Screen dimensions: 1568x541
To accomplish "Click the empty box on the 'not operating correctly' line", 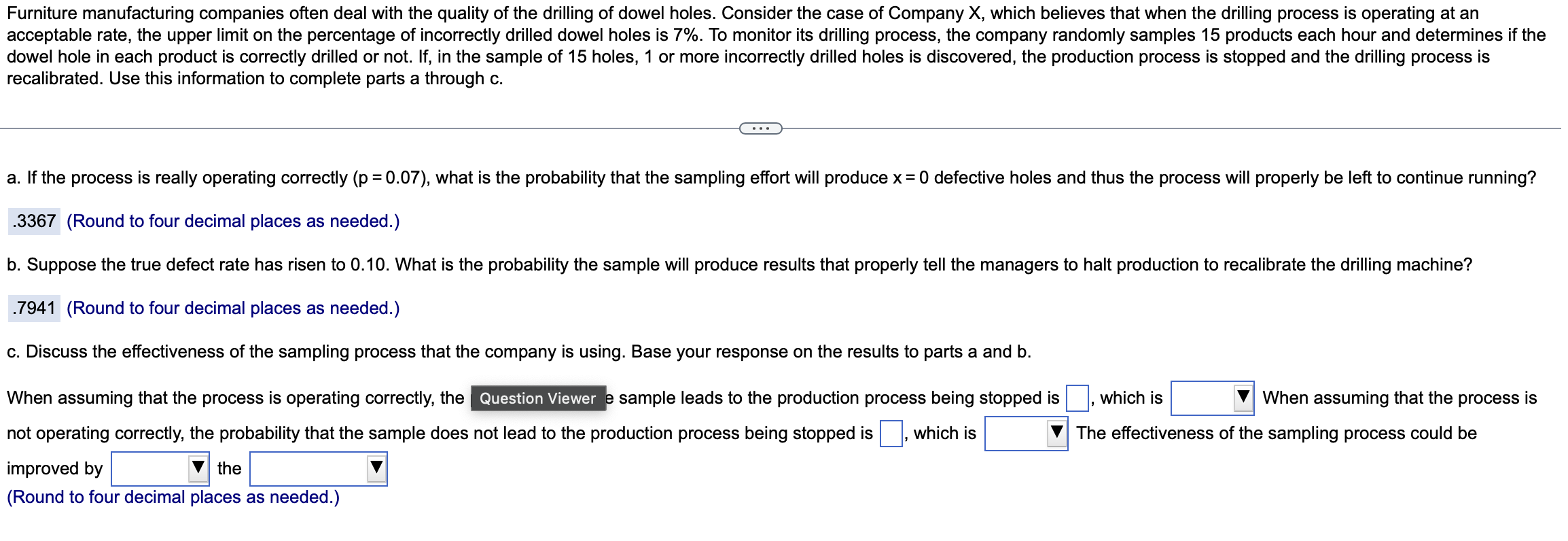I will (891, 434).
